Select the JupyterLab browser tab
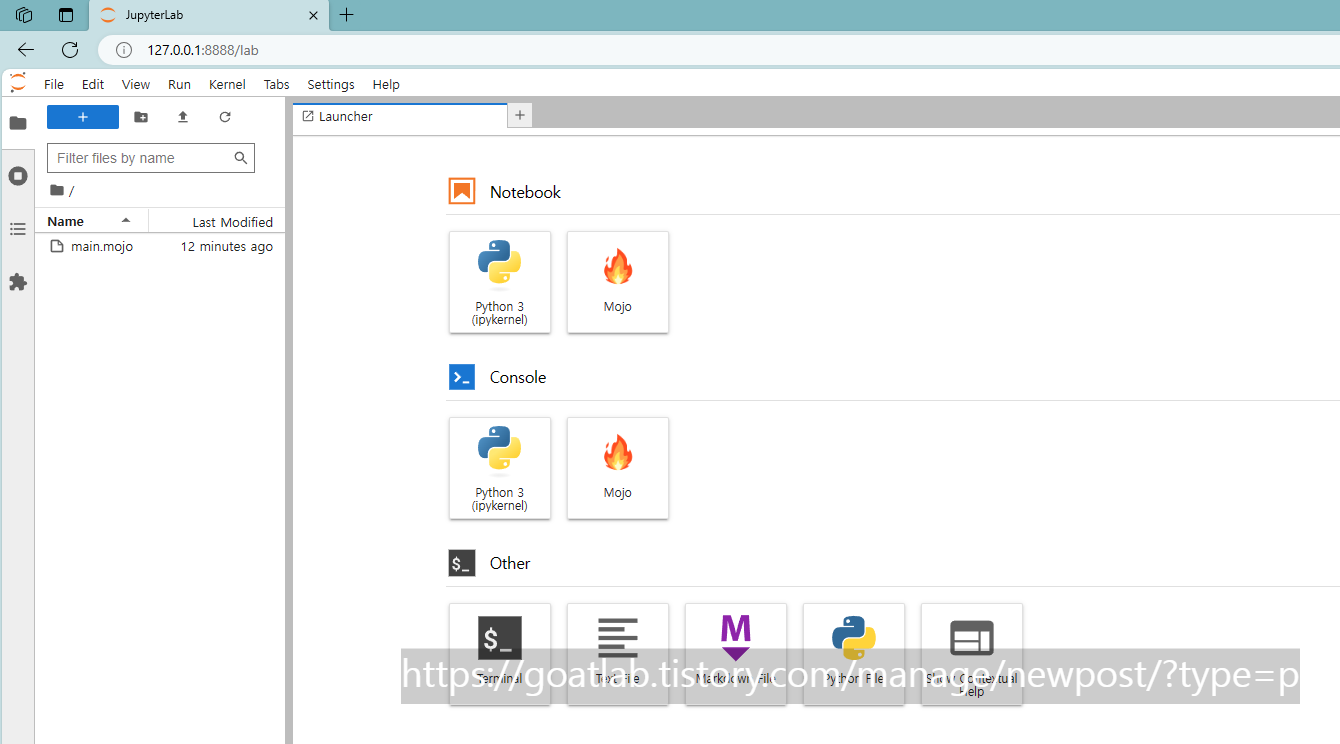Screen dimensions: 1340x744 coord(208,15)
